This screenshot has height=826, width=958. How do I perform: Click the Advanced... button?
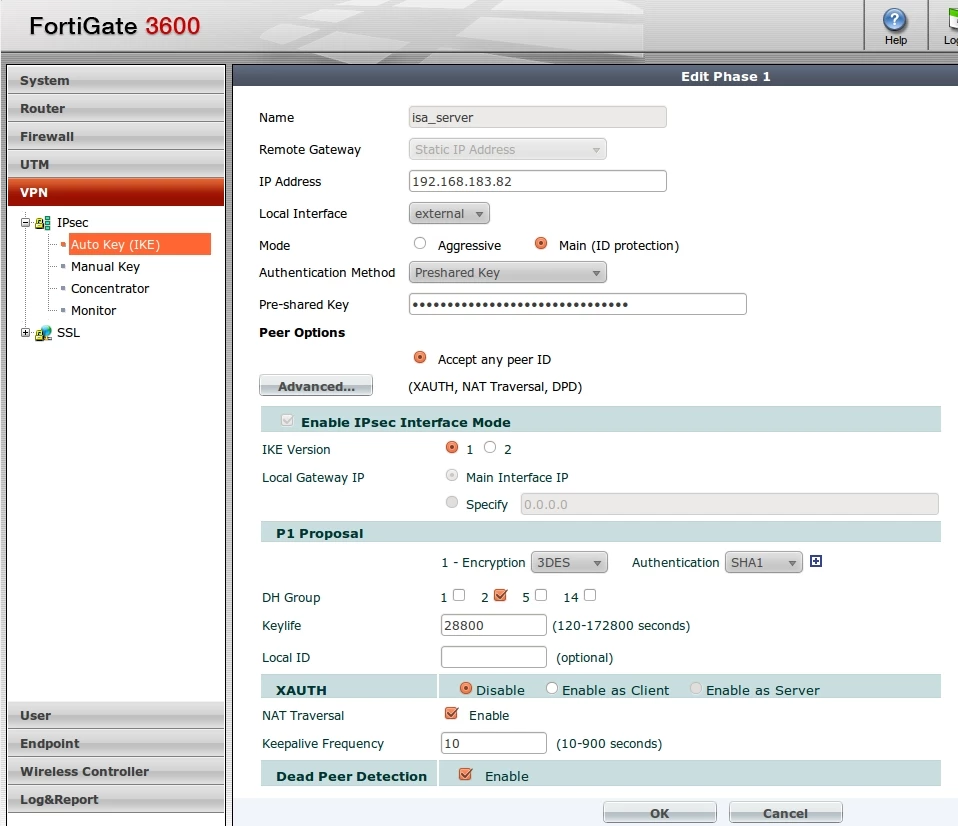pos(316,386)
